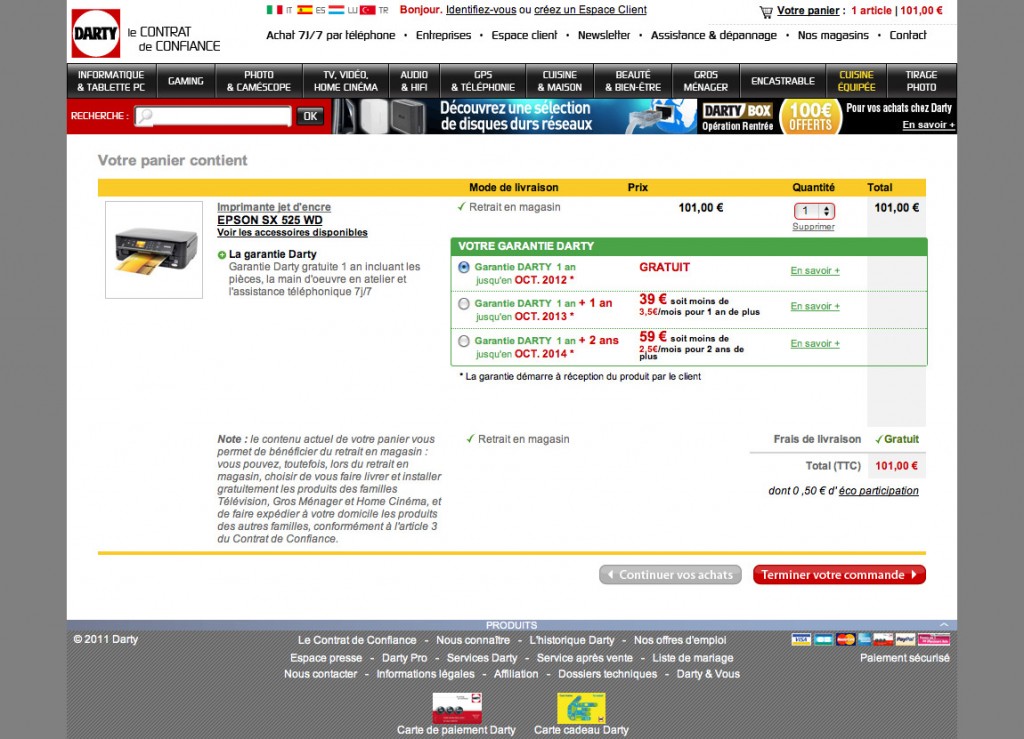Open the quantity dropdown for the printer
This screenshot has height=739, width=1024.
[814, 211]
